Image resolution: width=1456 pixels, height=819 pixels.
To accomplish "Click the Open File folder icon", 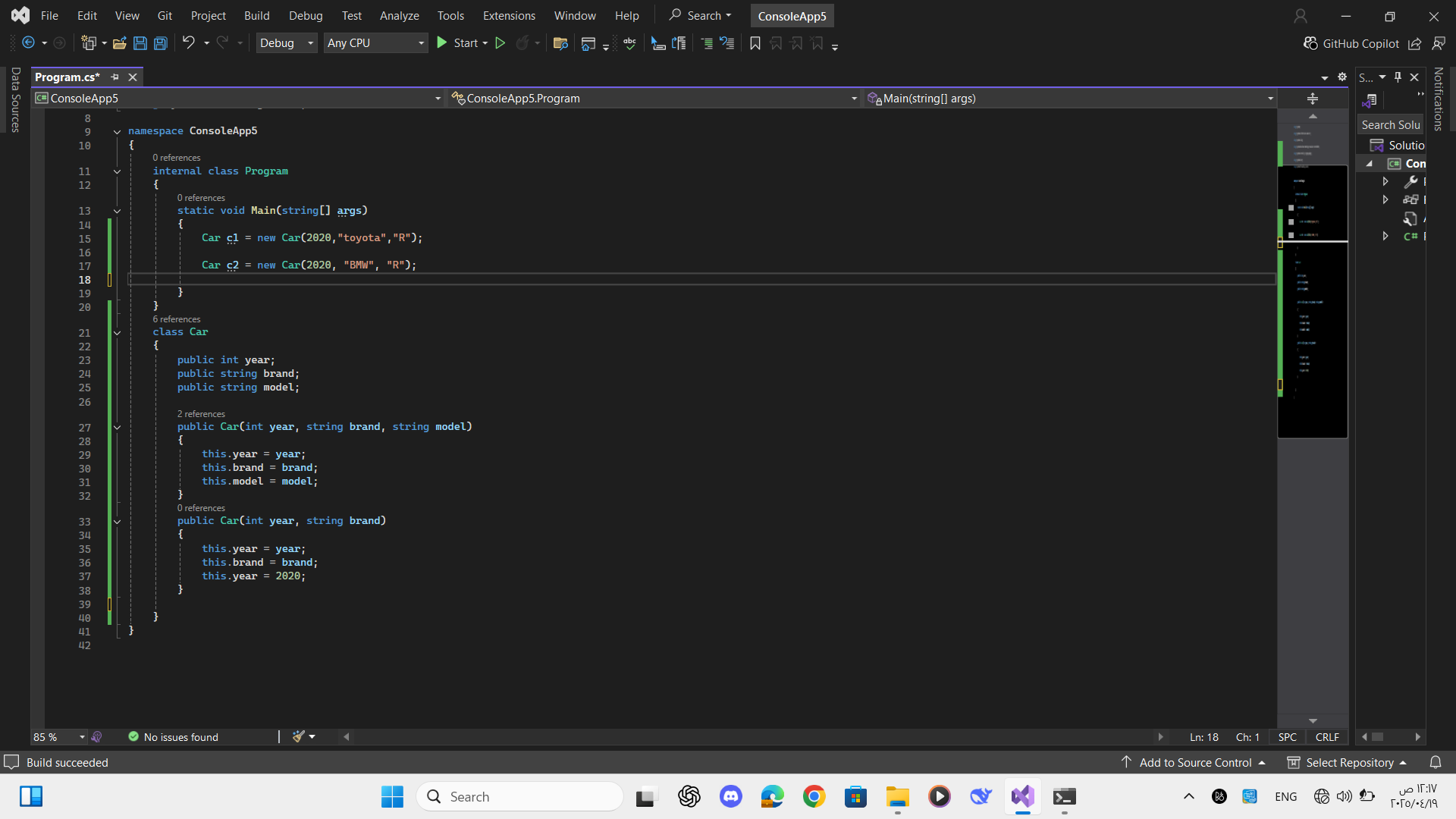I will point(119,43).
